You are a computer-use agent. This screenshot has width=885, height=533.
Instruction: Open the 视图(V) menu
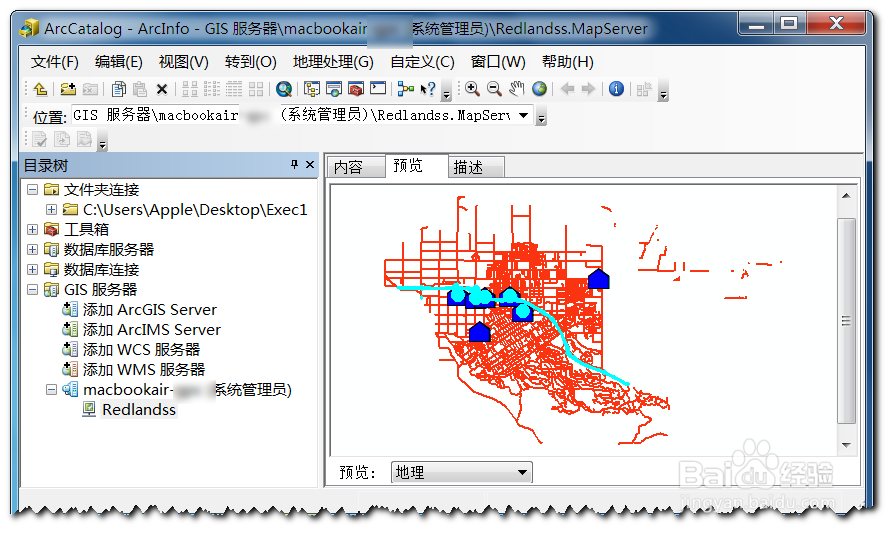click(x=183, y=62)
